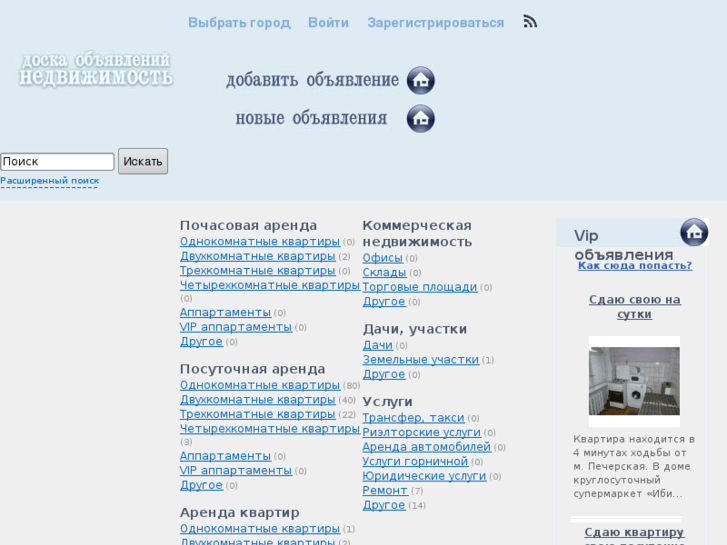Open 'Выбрать город' menu item
The height and width of the screenshot is (545, 727).
[239, 23]
